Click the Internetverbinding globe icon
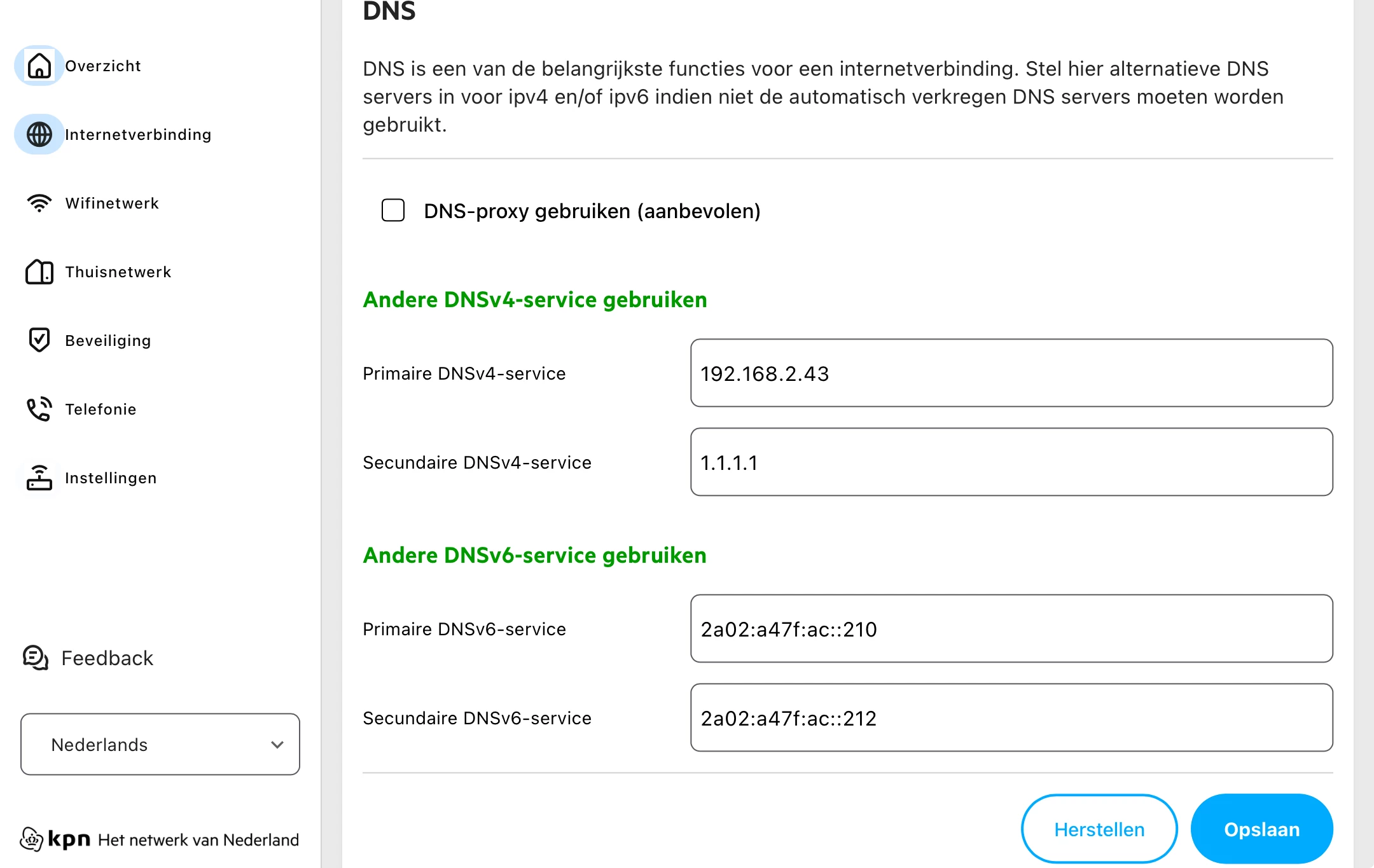Image resolution: width=1374 pixels, height=868 pixels. point(39,134)
